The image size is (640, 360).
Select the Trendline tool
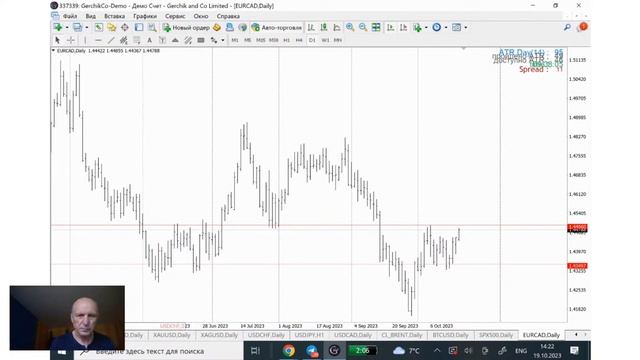pyautogui.click(x=111, y=40)
